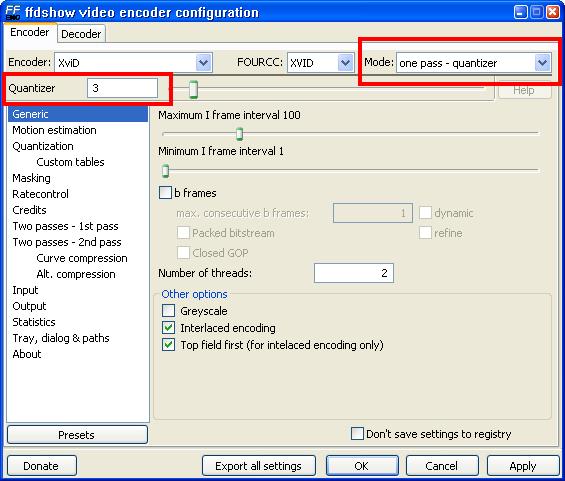Uncheck Top field first option
The image size is (565, 481).
click(x=169, y=345)
